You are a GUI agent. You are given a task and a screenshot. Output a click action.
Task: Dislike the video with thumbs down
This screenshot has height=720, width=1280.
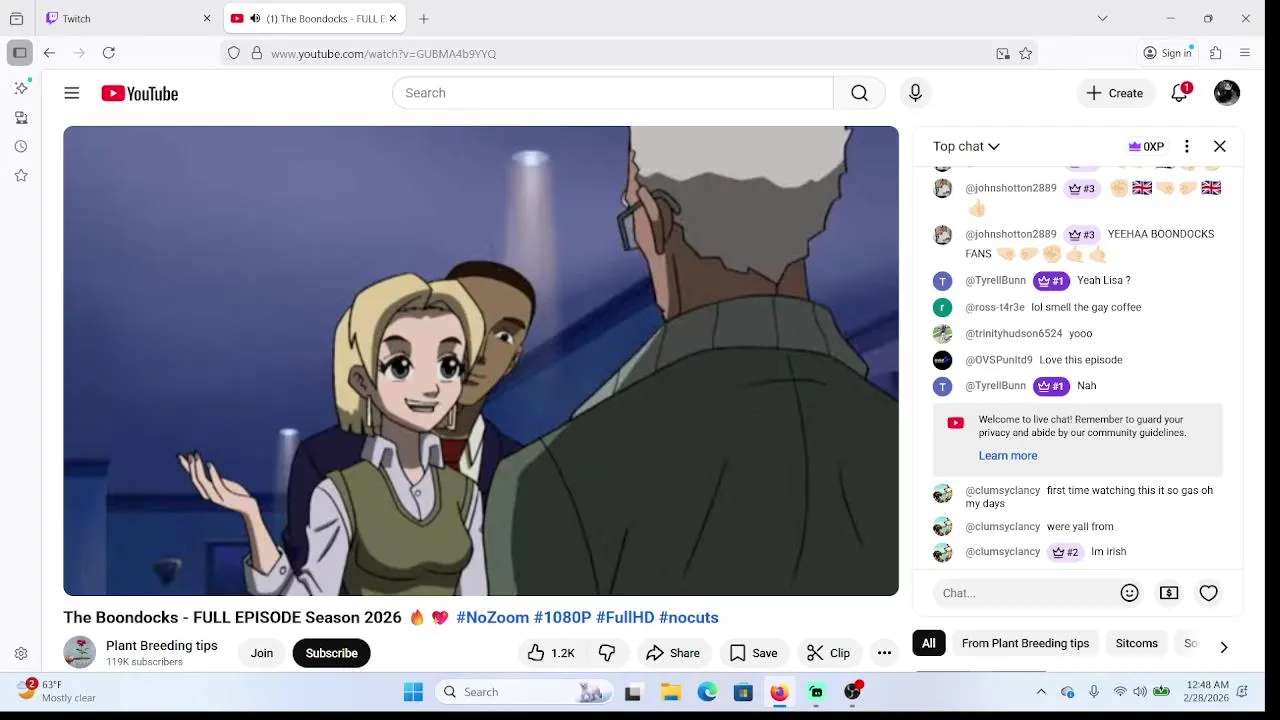click(607, 653)
